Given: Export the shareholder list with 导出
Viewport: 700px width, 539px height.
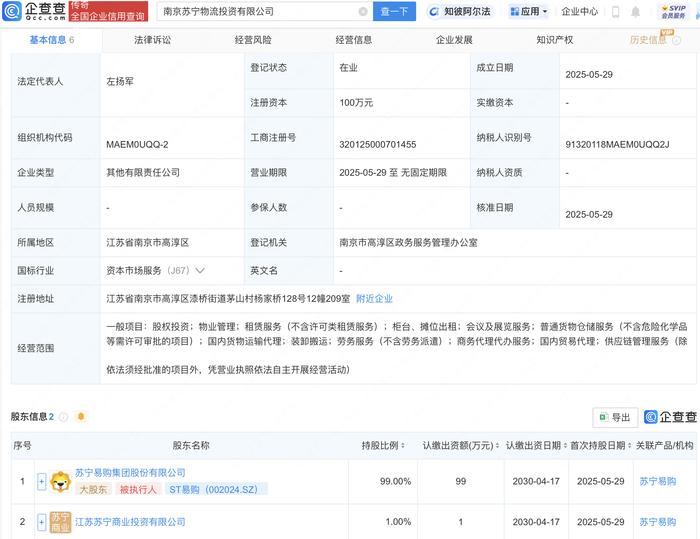Looking at the screenshot, I should [615, 417].
